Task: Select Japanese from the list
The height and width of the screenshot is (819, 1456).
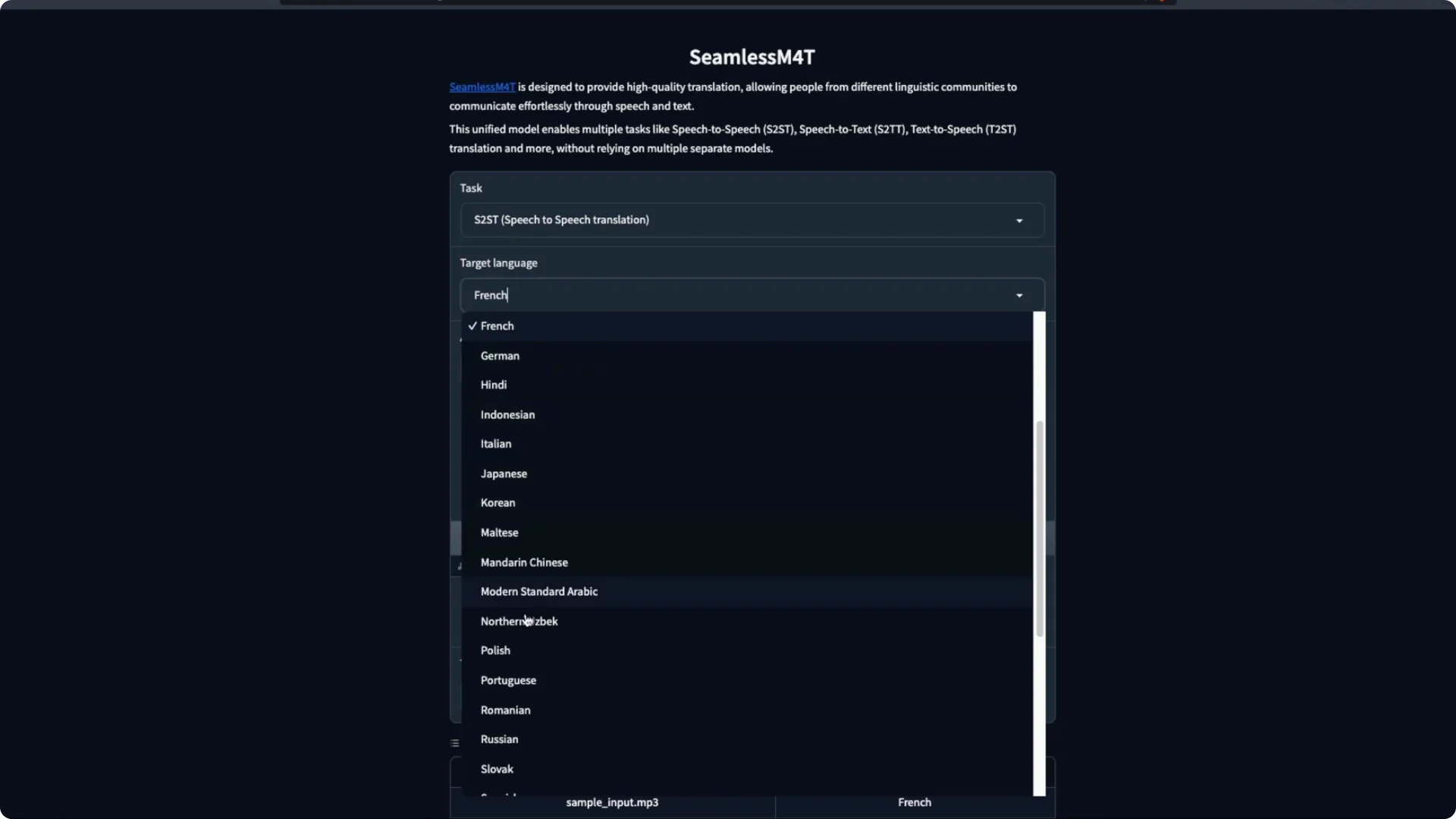Action: (504, 473)
